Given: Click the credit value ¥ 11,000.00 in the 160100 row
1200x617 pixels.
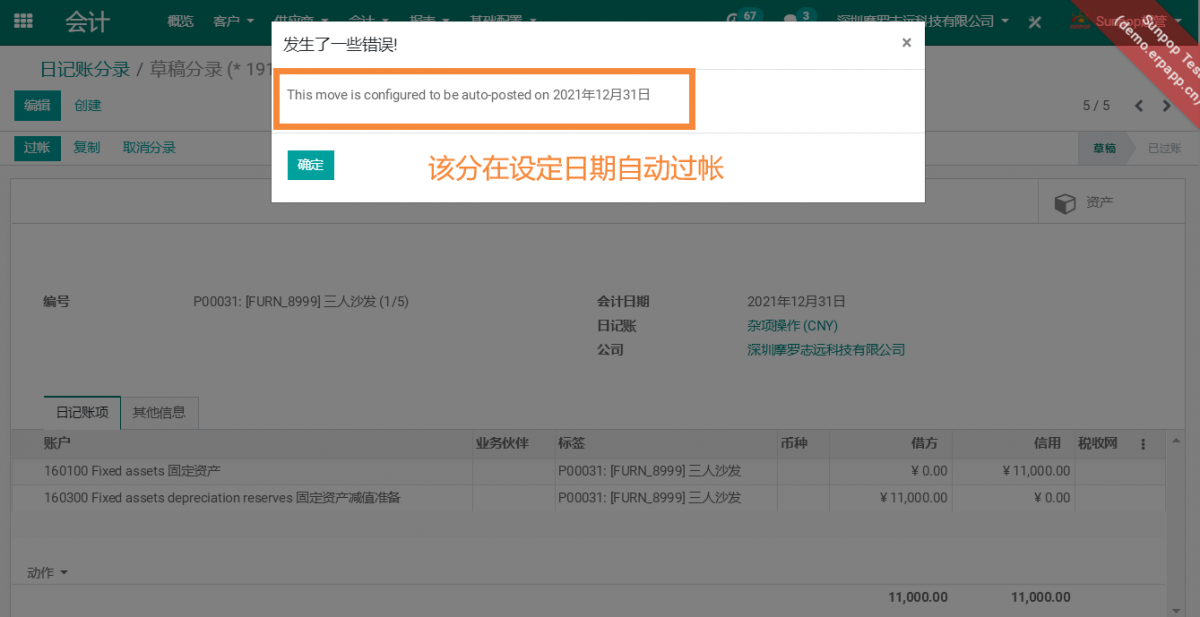Looking at the screenshot, I should 1036,471.
